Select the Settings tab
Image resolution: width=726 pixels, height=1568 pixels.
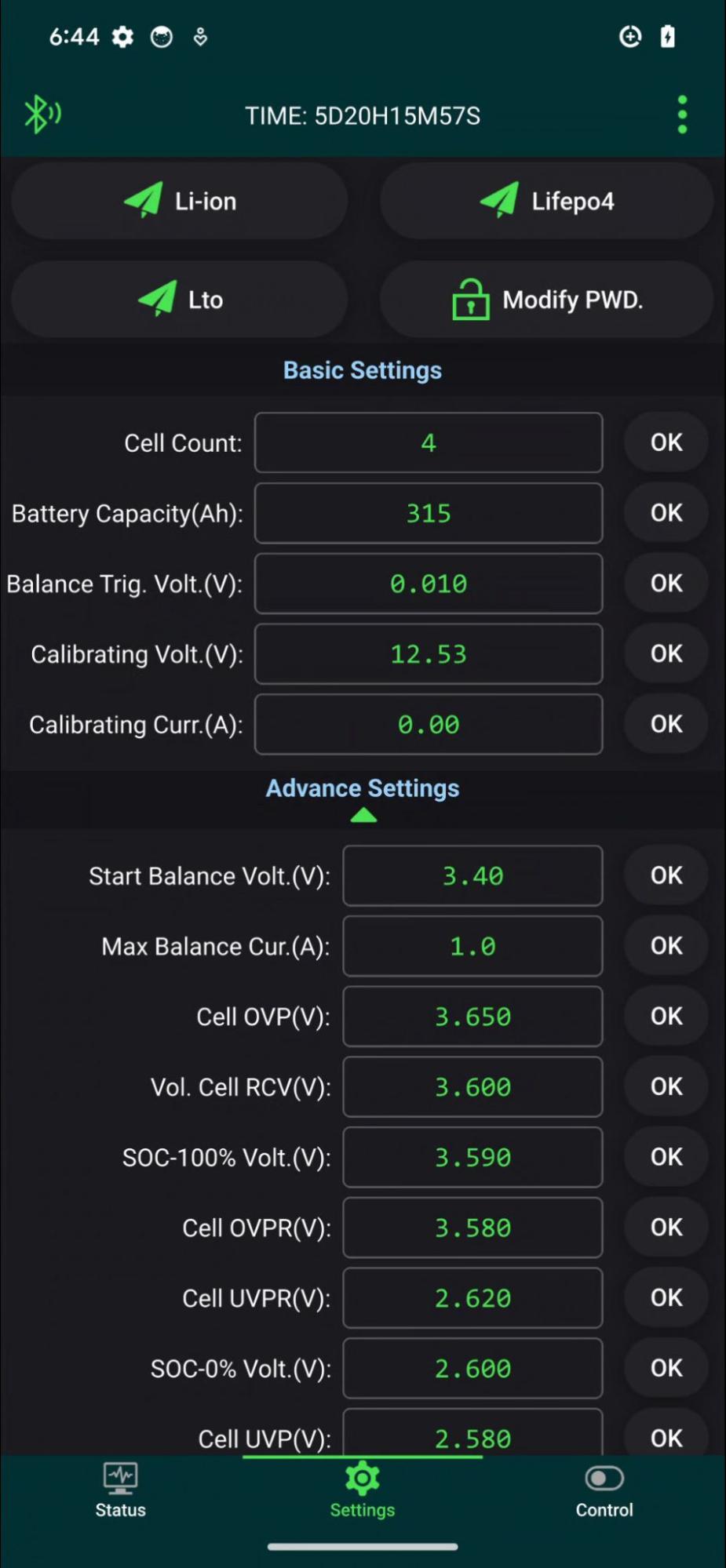point(363,1490)
